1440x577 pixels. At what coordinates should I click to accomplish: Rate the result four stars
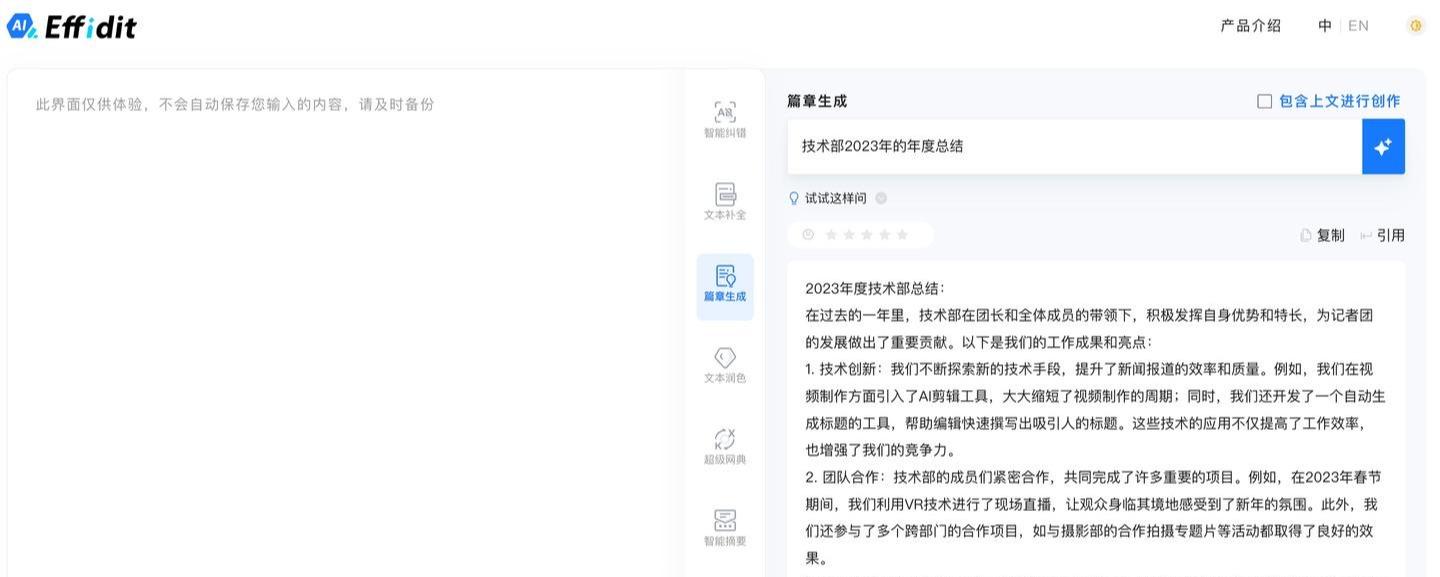click(x=884, y=235)
